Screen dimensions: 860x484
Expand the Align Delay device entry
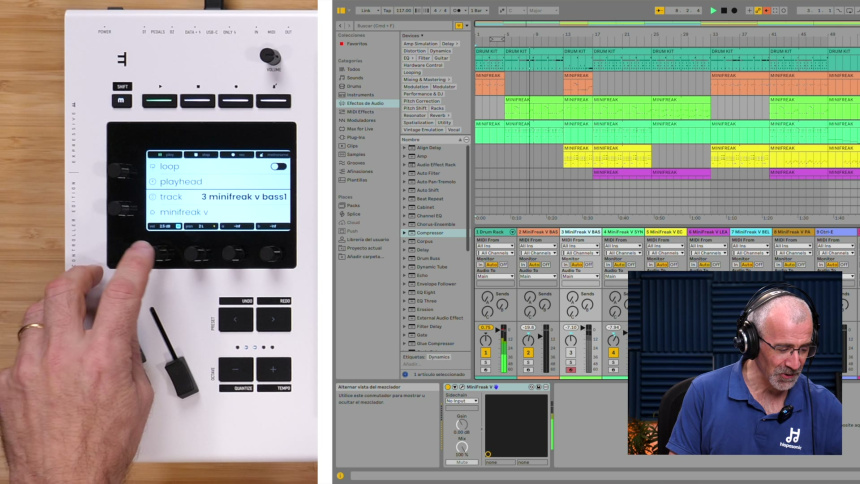coord(405,148)
